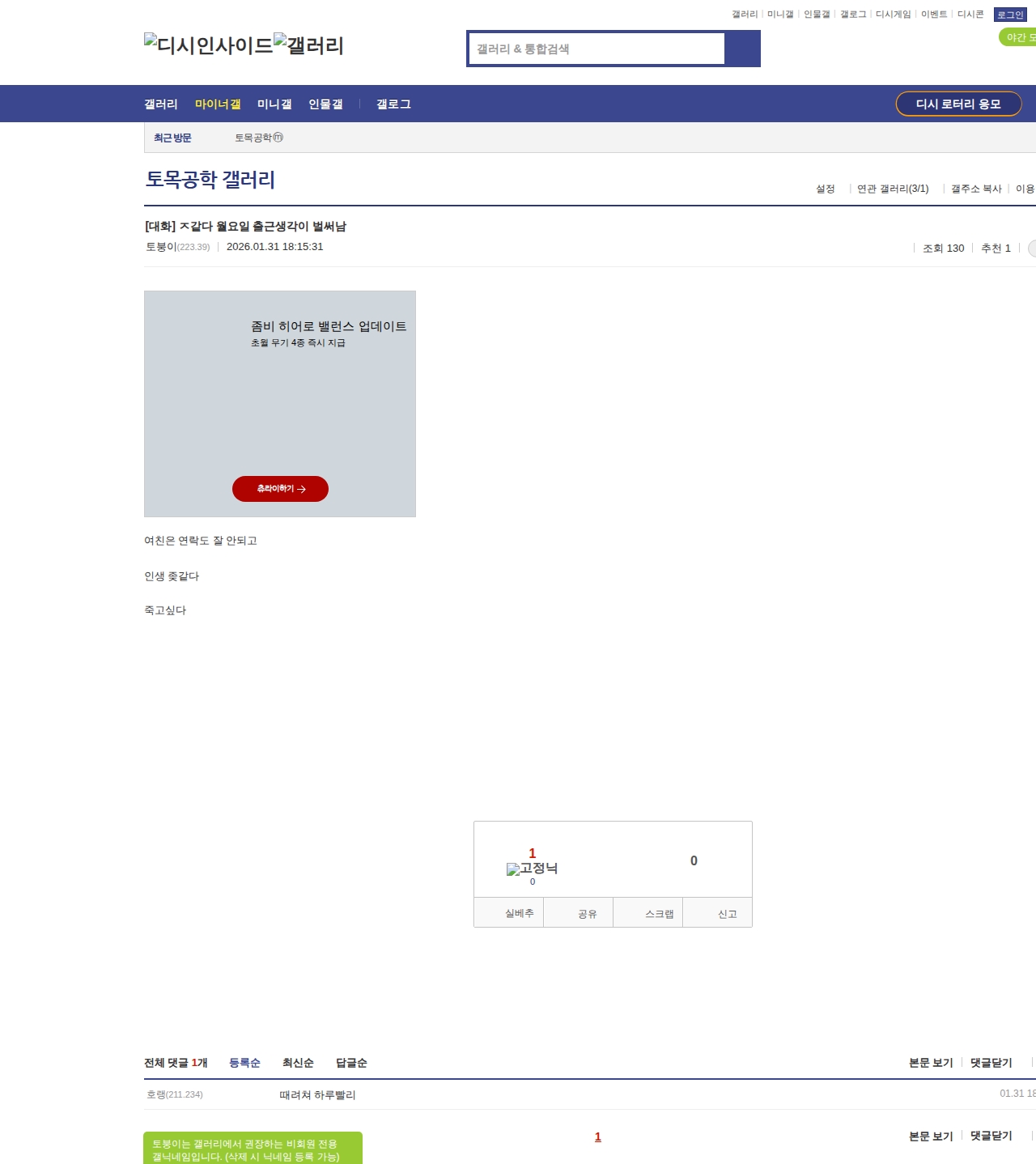Image resolution: width=1036 pixels, height=1164 pixels.
Task: Click the 갤러리 logo image beside DCInside
Action: click(309, 45)
